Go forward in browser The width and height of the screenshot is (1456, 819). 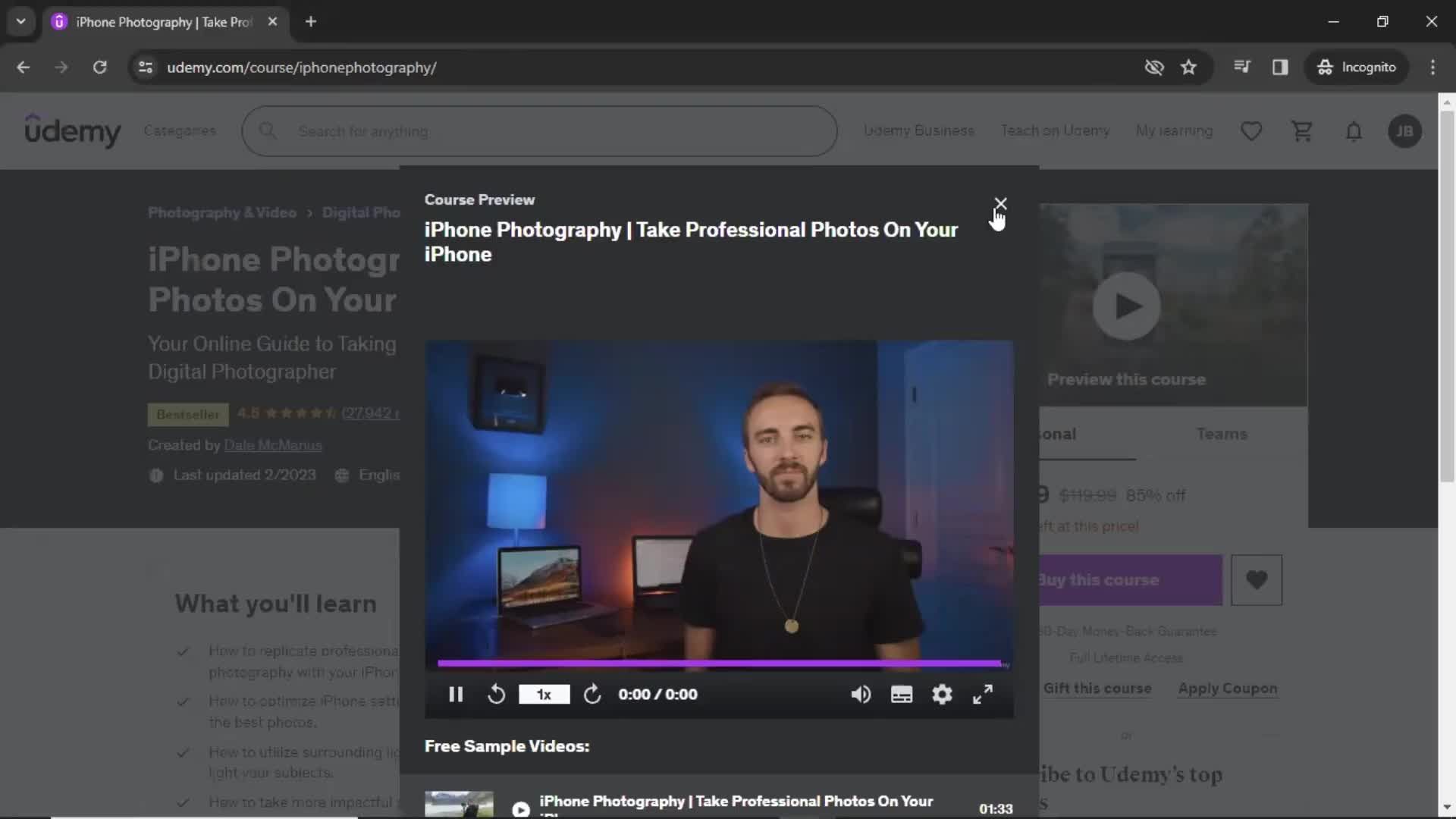(61, 67)
